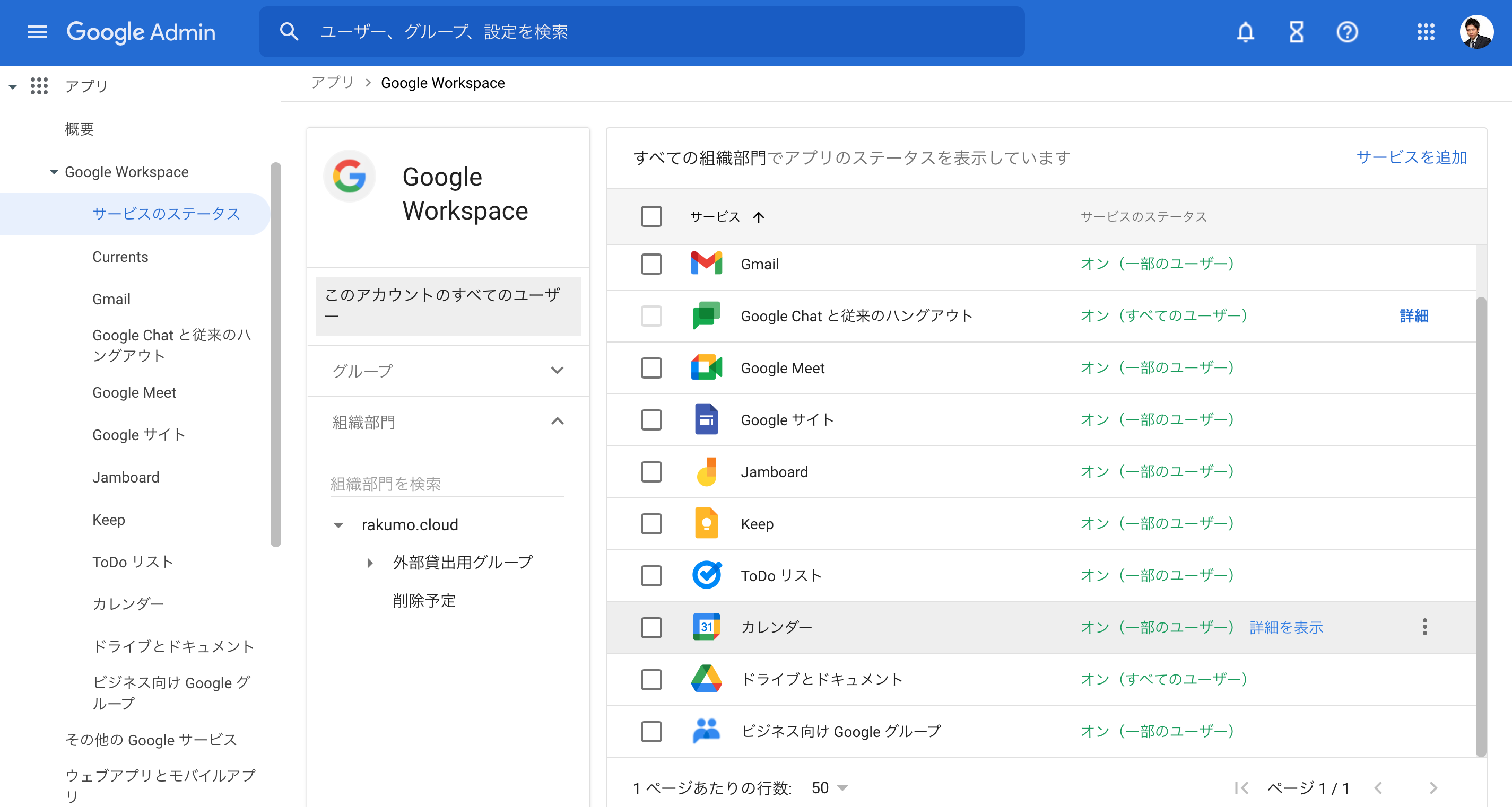Open the notifications bell
Viewport: 1512px width, 807px height.
pos(1245,32)
